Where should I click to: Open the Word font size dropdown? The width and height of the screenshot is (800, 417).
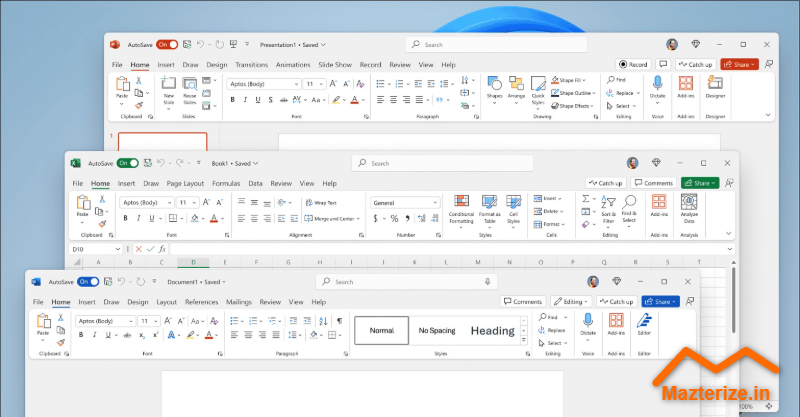[x=155, y=321]
